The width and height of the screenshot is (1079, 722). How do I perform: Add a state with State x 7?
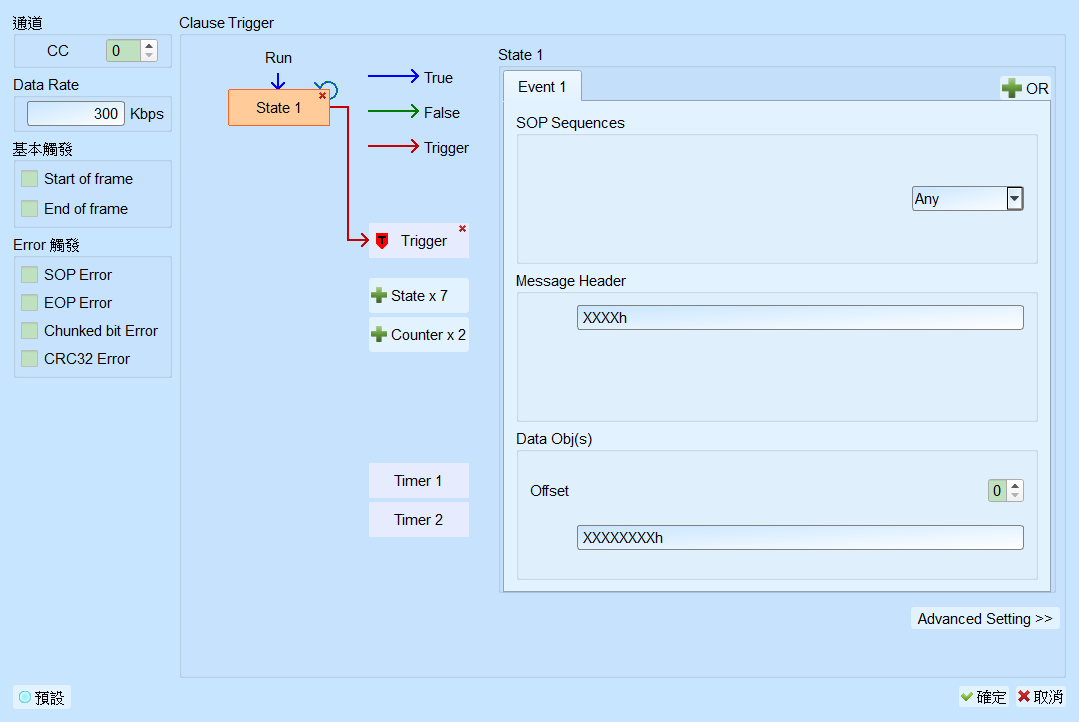418,296
